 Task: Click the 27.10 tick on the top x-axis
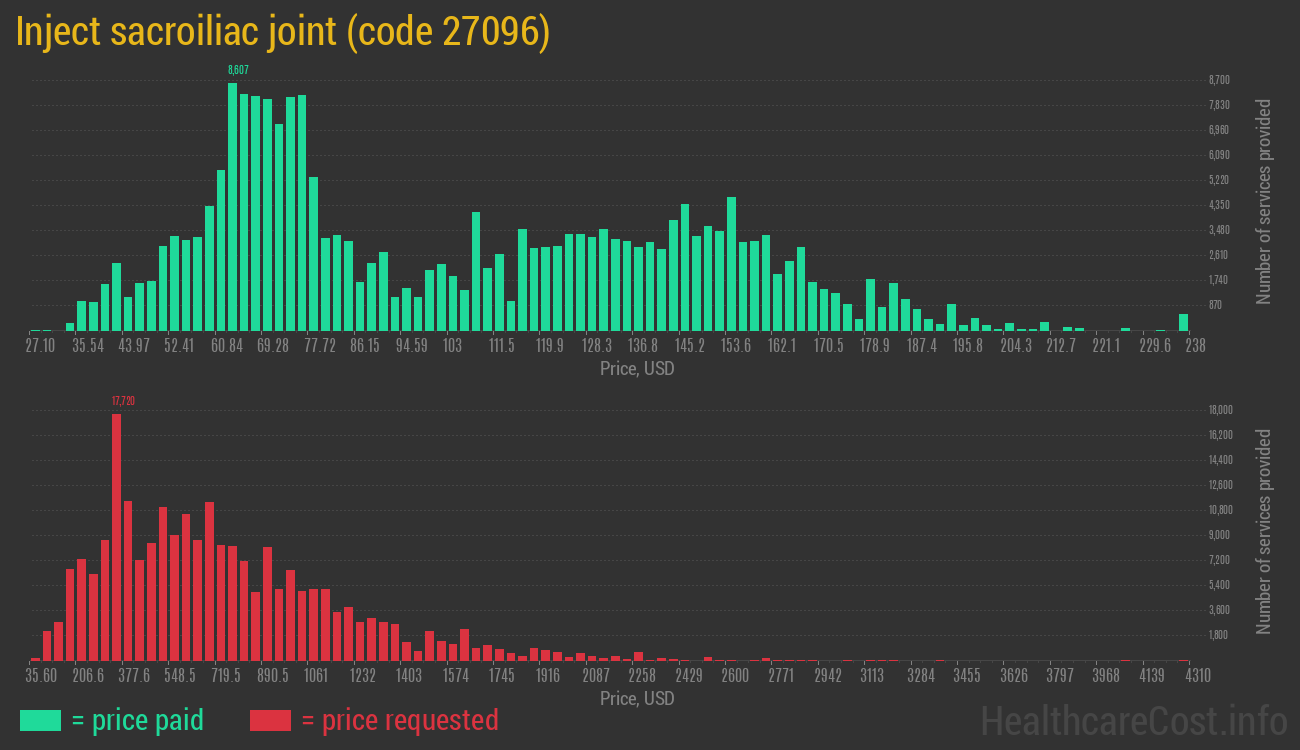click(40, 346)
